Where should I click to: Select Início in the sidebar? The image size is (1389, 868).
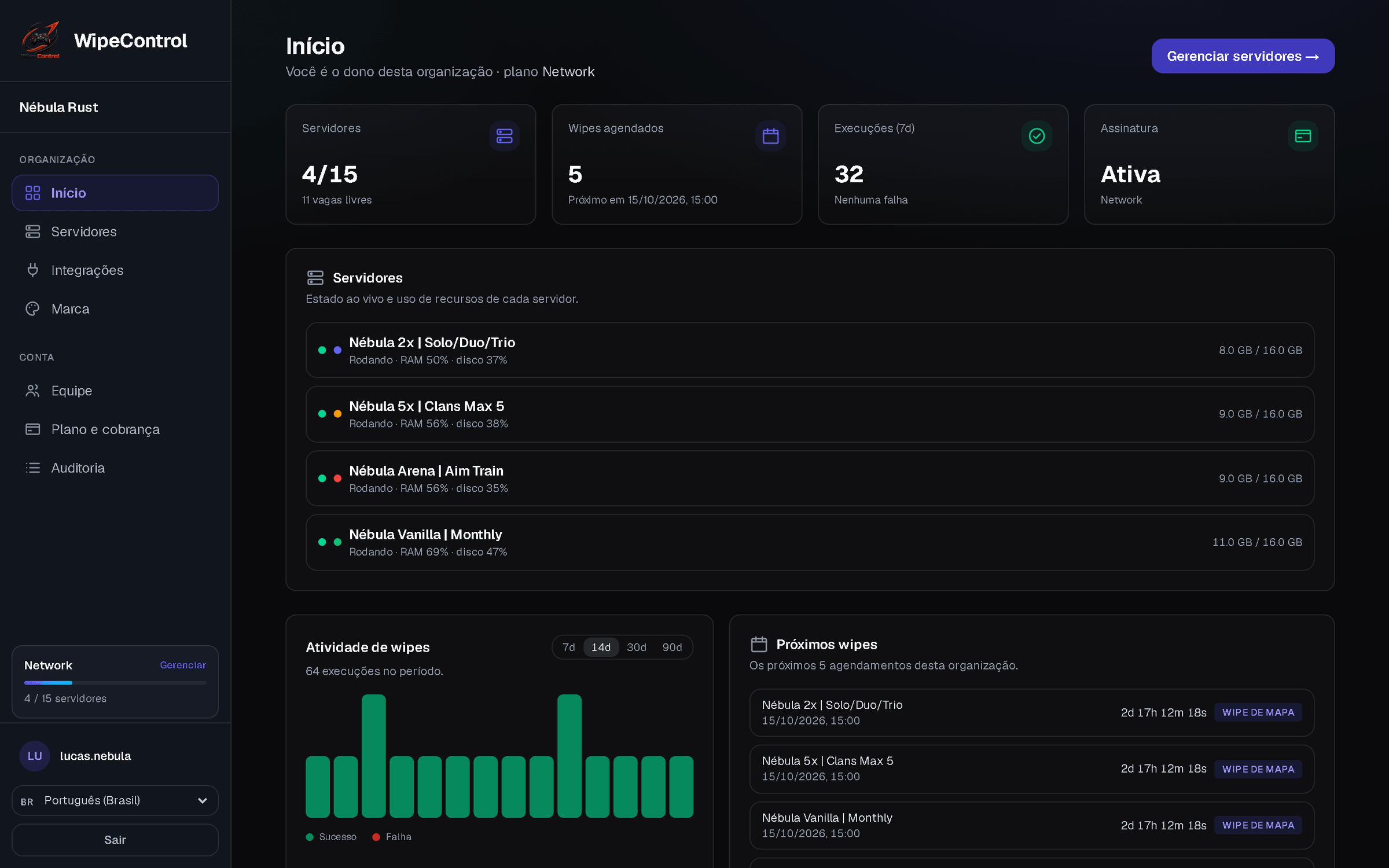[115, 193]
